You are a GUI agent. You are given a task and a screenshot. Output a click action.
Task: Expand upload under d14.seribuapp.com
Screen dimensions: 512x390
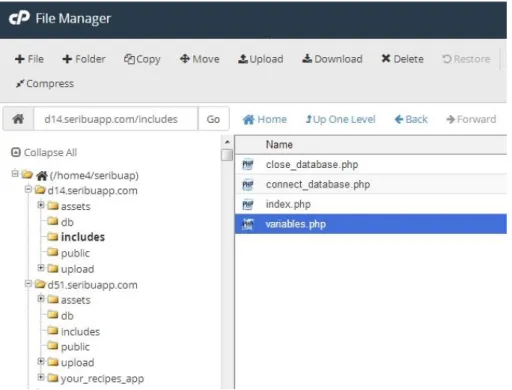(x=41, y=267)
